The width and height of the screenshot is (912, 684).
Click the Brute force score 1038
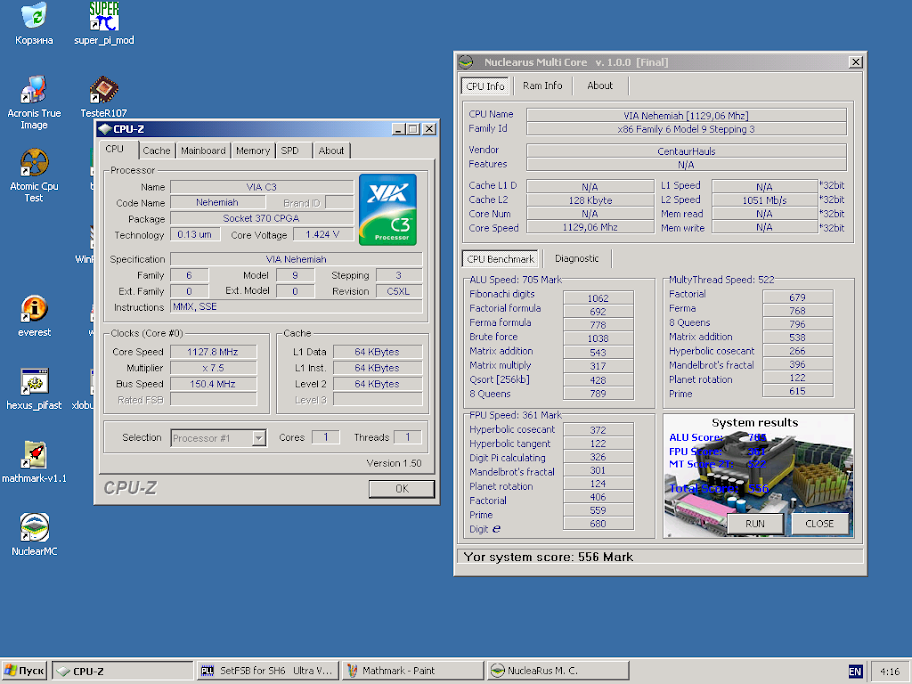(598, 339)
